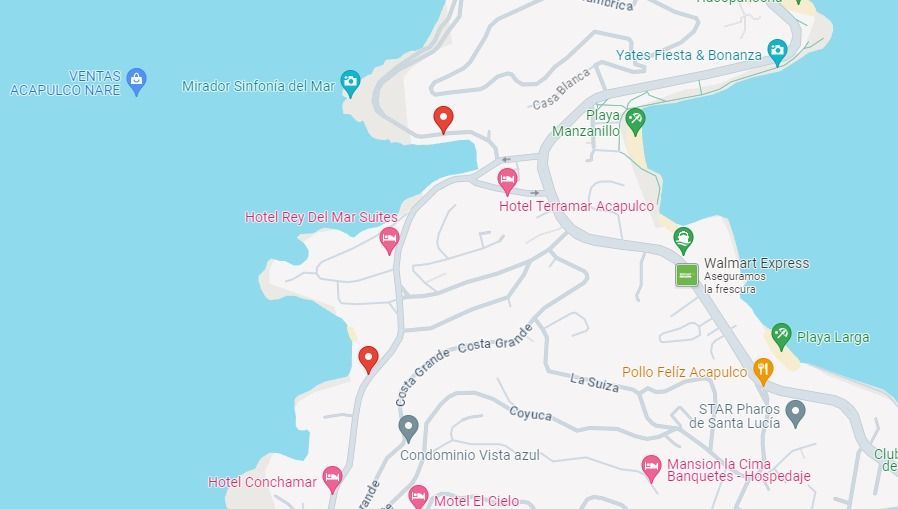
Task: Click the Mirador Sinfonía del Mar camera pin
Action: (x=350, y=82)
